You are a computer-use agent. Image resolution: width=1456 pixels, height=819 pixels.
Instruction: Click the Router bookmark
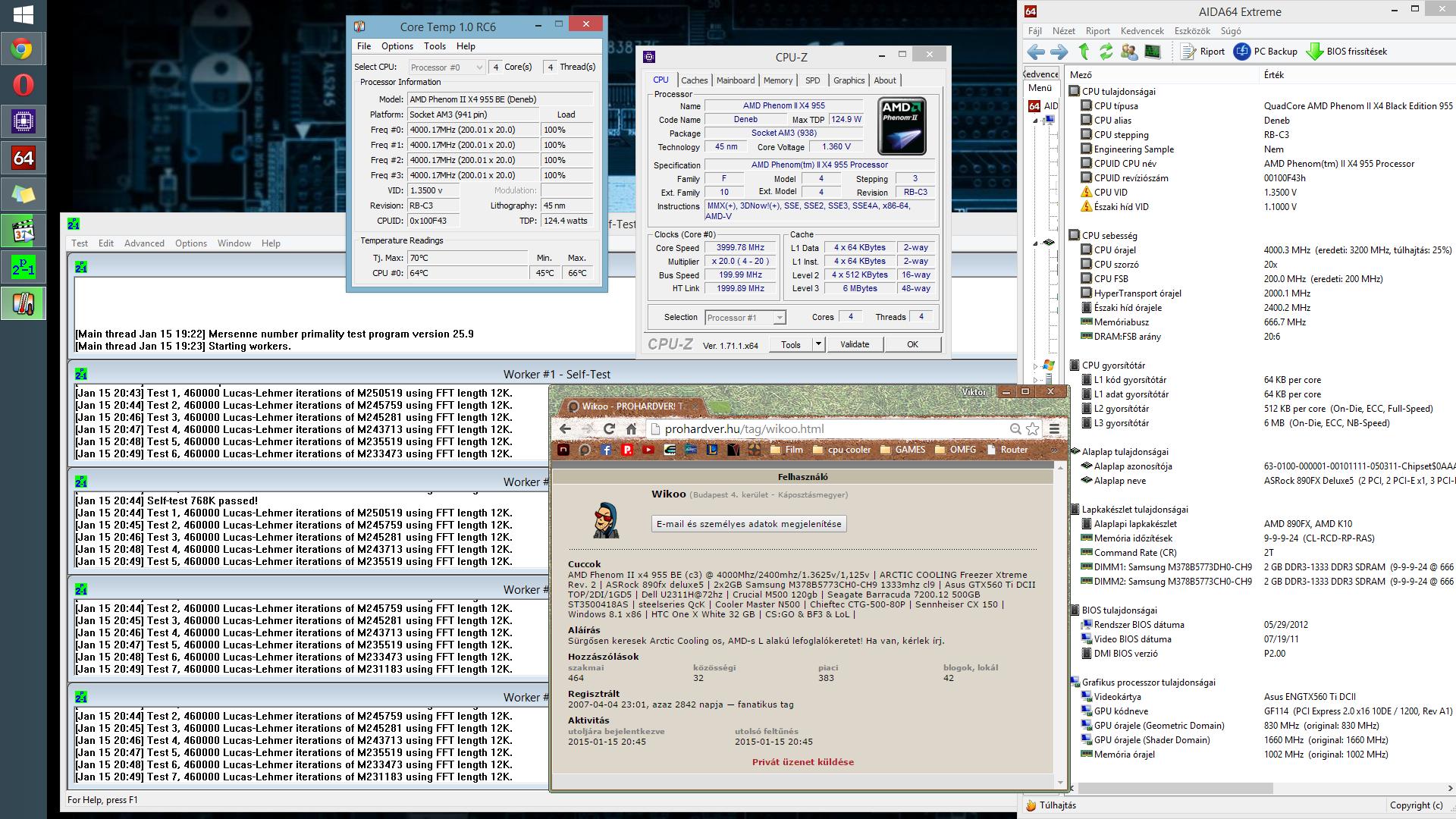[1007, 450]
